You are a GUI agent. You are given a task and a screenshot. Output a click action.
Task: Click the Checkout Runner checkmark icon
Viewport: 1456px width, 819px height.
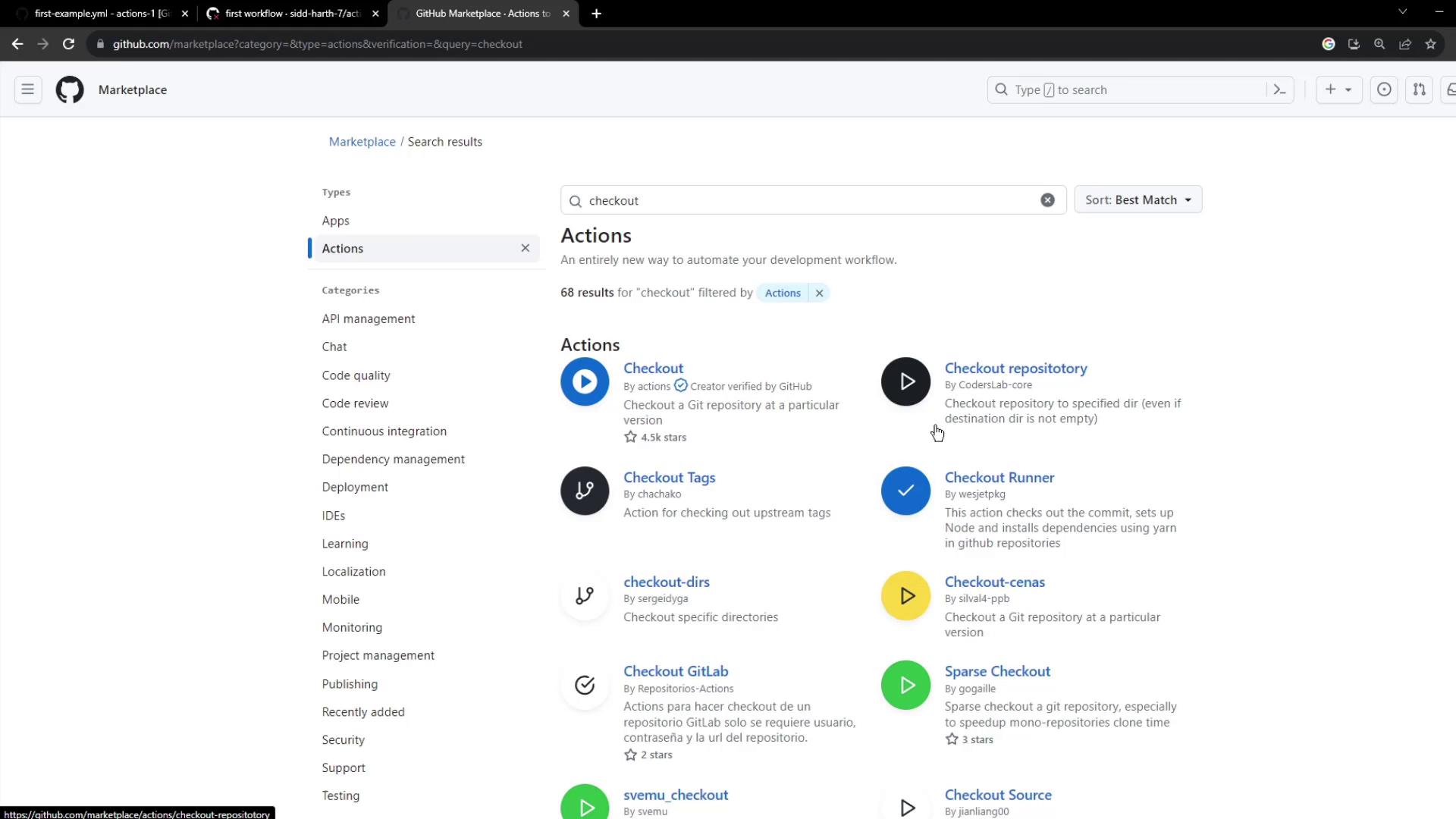click(905, 491)
